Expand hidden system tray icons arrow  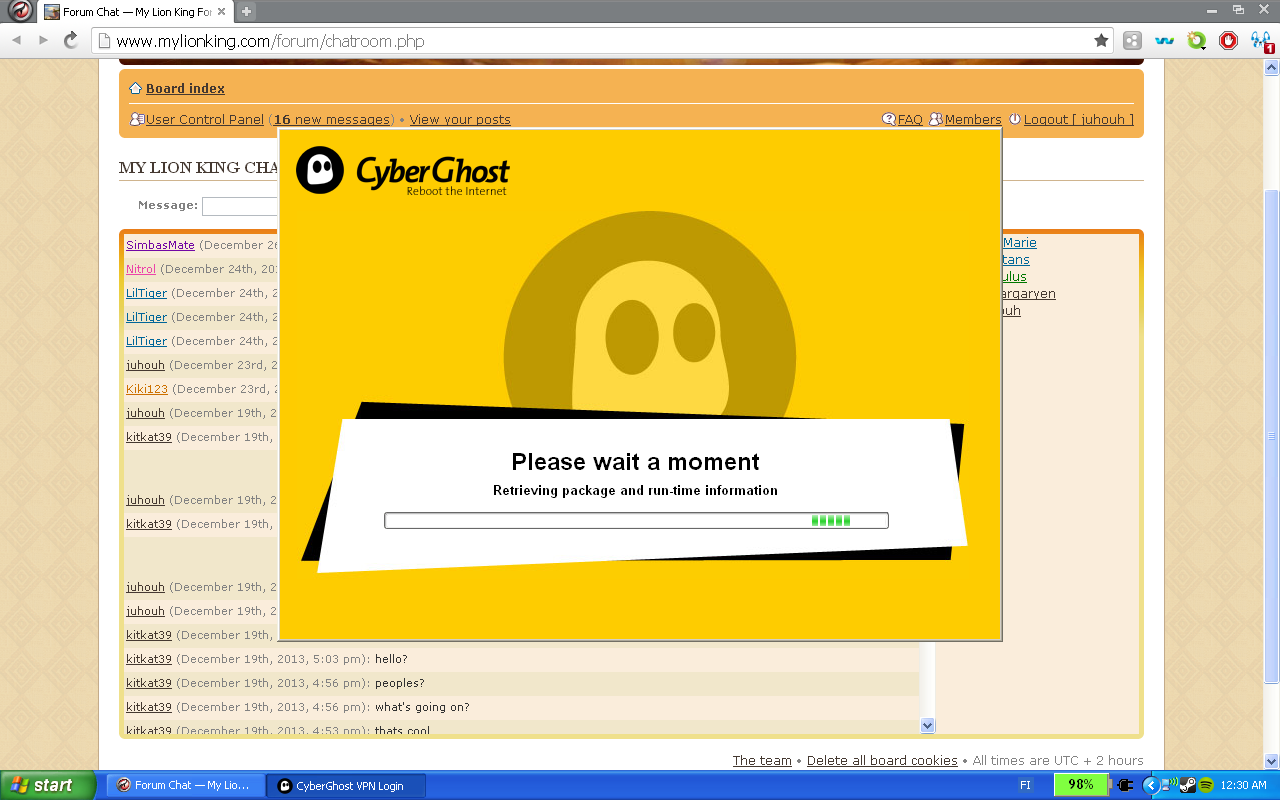click(x=1150, y=785)
